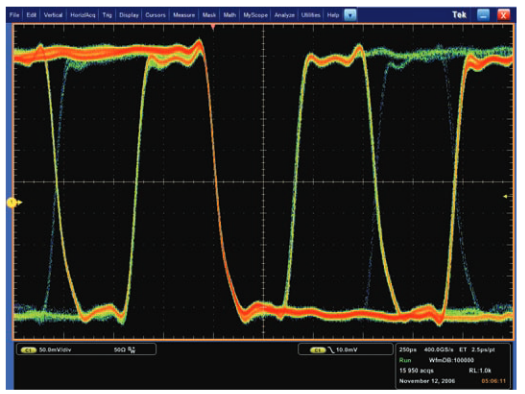Viewport: 525px width, 394px height.
Task: Open the File menu
Action: (14, 15)
